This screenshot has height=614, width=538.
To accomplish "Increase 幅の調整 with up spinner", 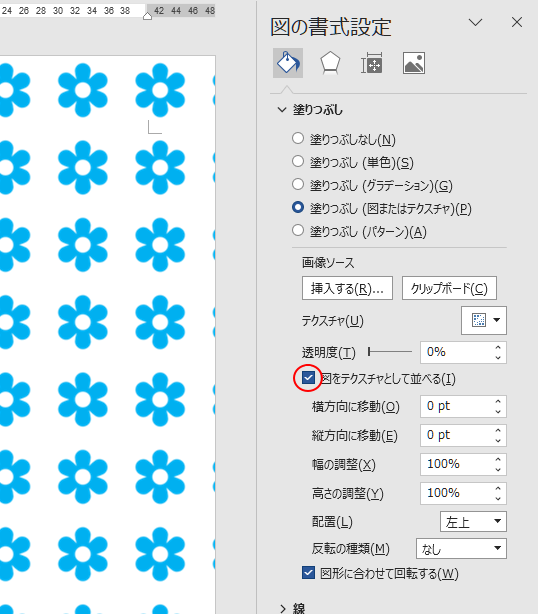I will pyautogui.click(x=498, y=459).
